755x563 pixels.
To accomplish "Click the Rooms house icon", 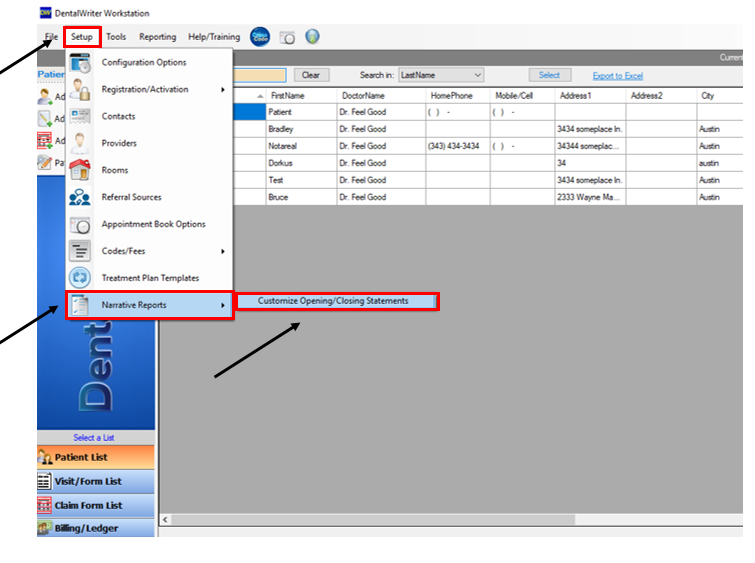I will (x=80, y=170).
